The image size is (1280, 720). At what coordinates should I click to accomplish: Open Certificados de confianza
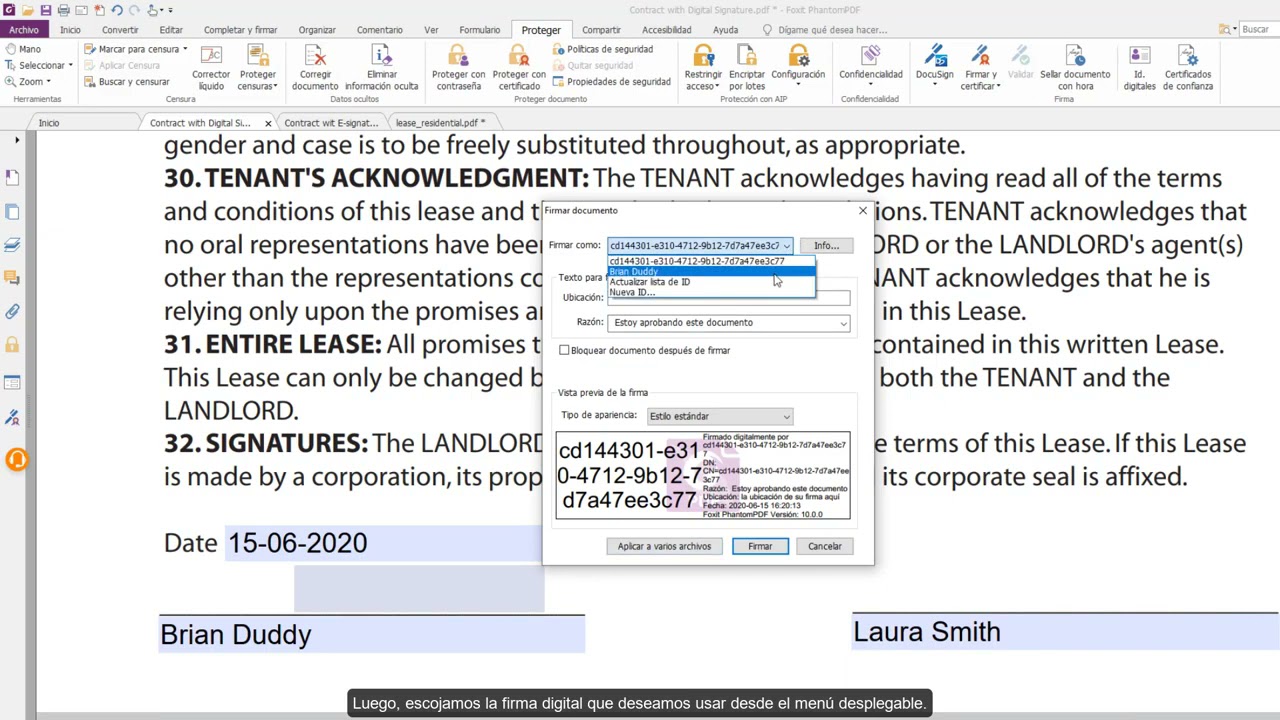1188,68
